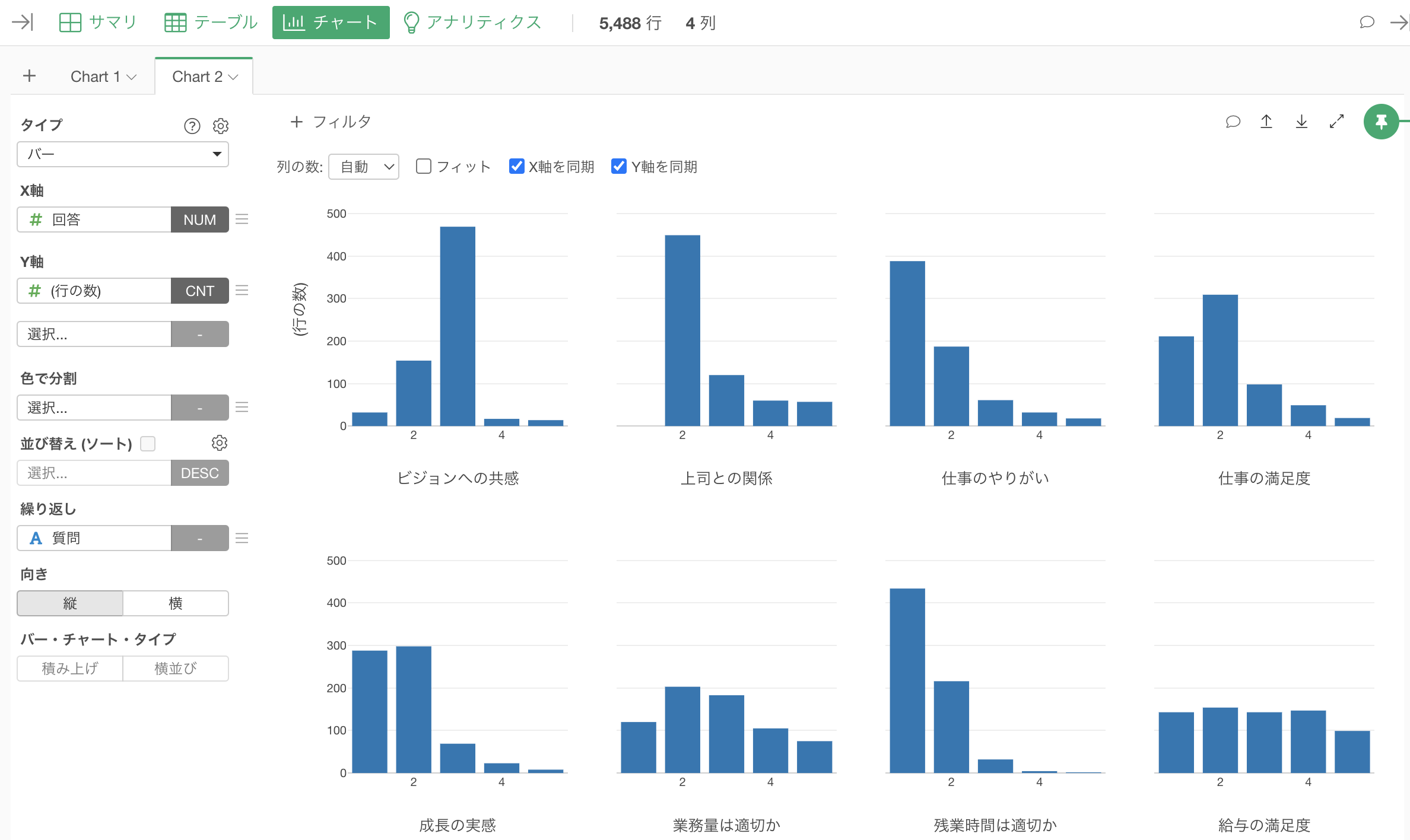Open chart comment bubble in toolbar

point(1233,122)
